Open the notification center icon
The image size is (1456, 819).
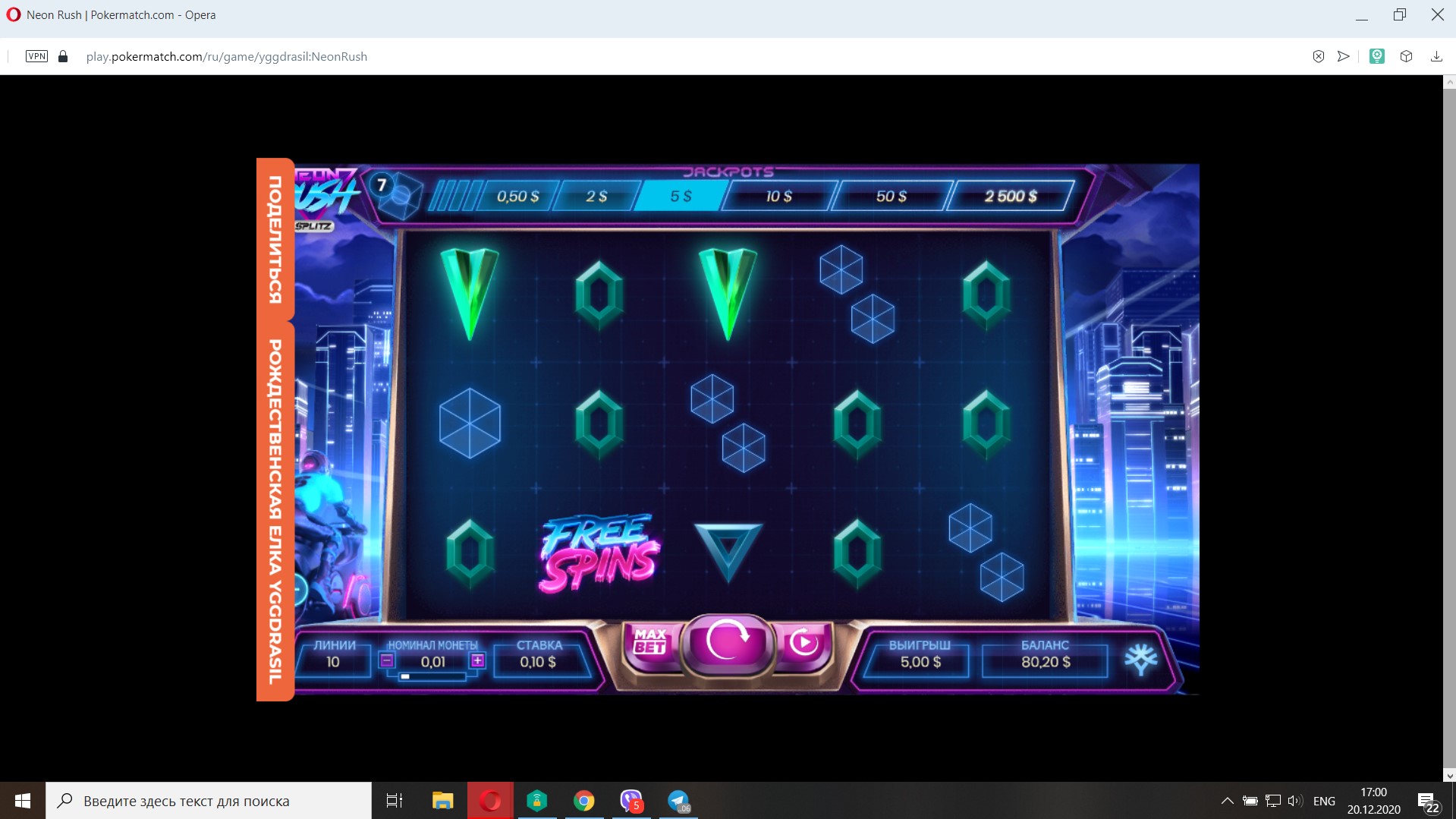tap(1428, 802)
